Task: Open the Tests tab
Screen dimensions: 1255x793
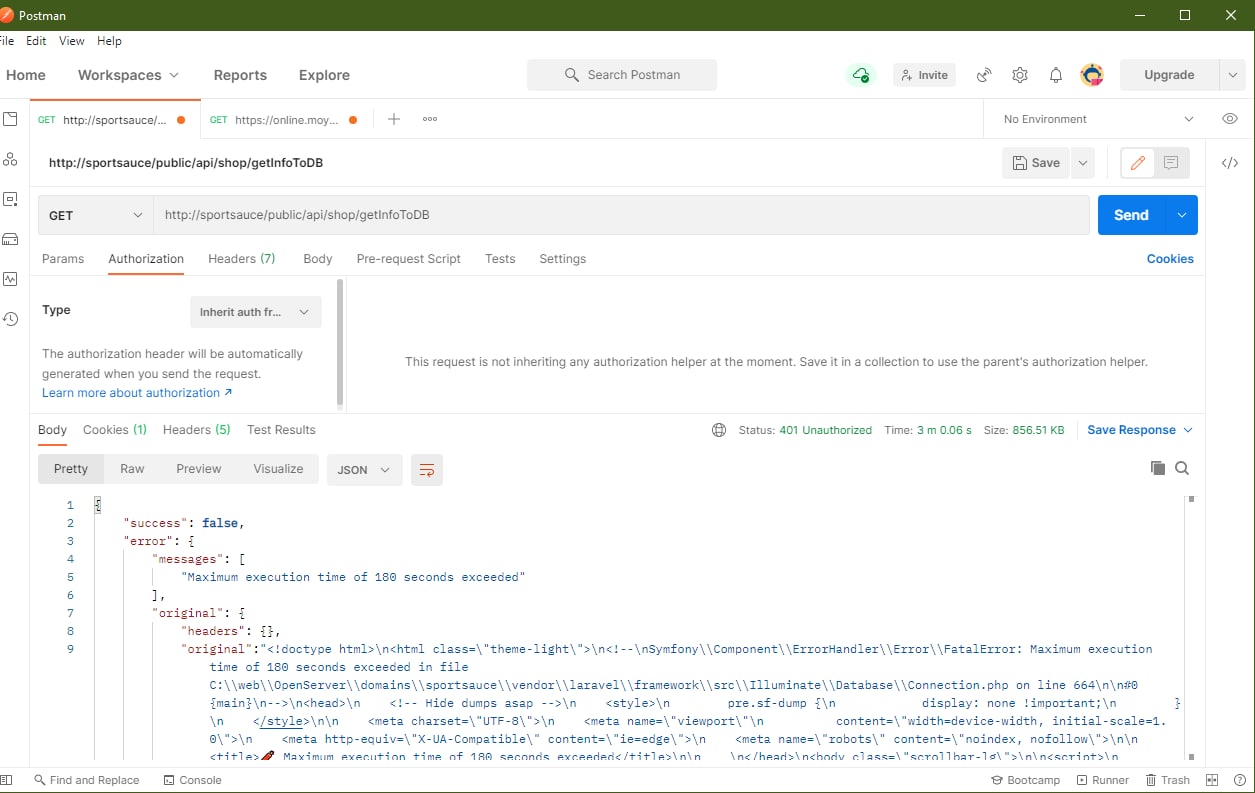Action: 500,259
